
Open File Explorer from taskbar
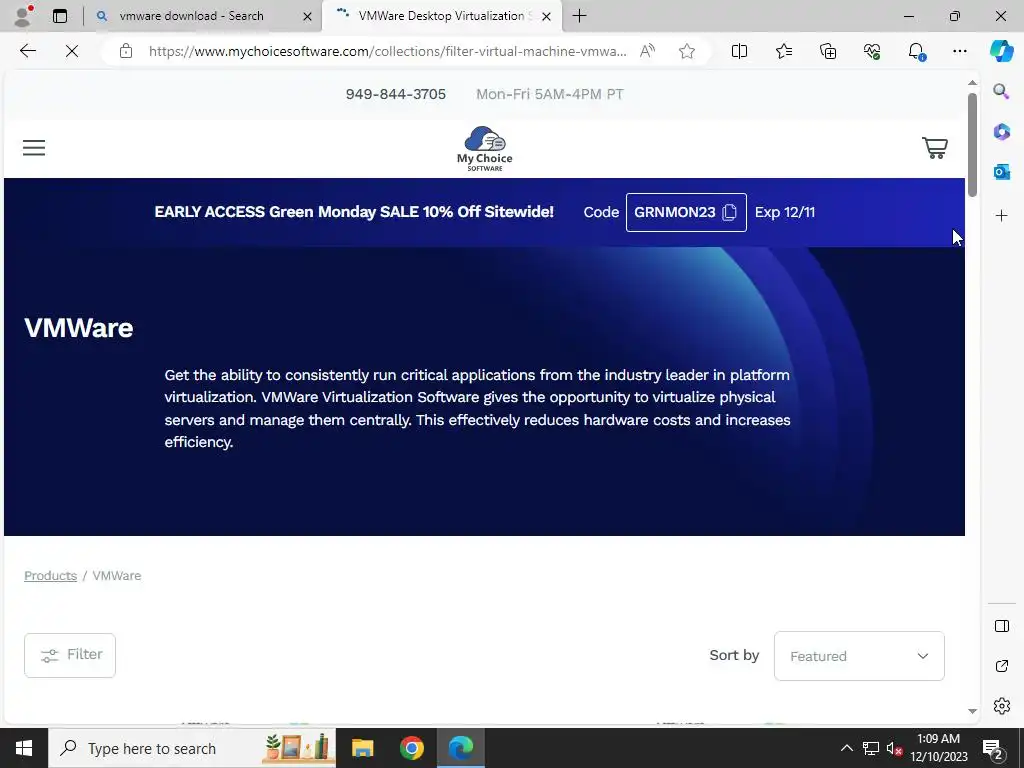(x=362, y=748)
